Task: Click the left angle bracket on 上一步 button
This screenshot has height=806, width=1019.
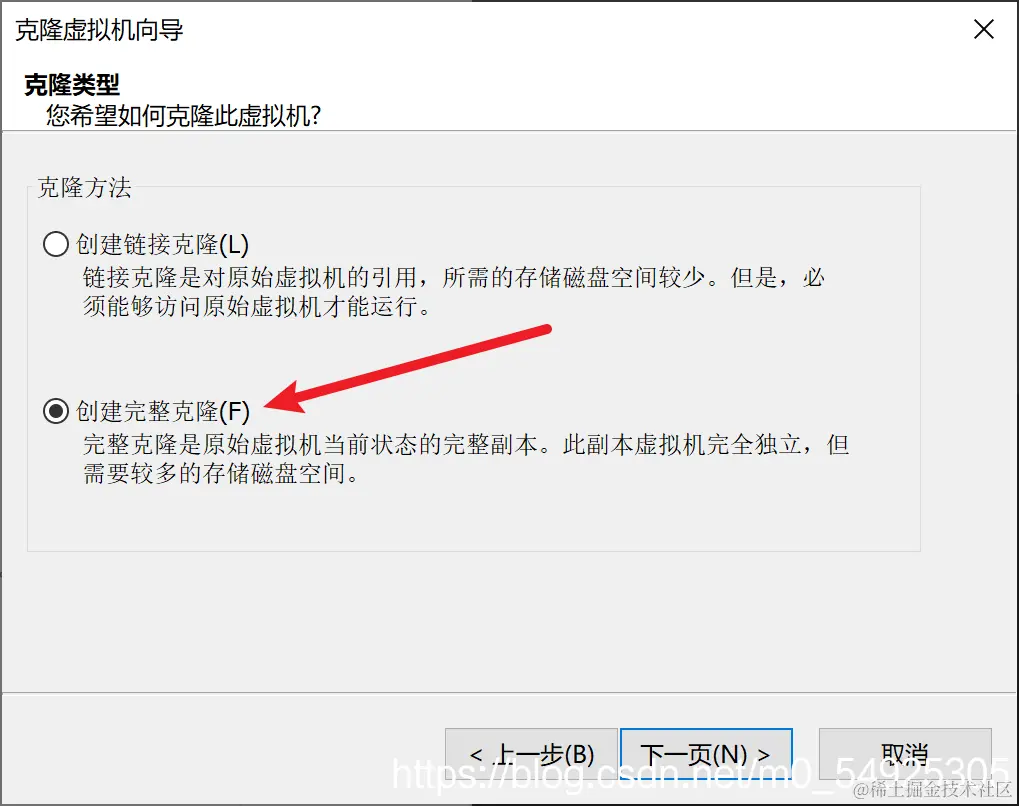Action: click(x=476, y=755)
